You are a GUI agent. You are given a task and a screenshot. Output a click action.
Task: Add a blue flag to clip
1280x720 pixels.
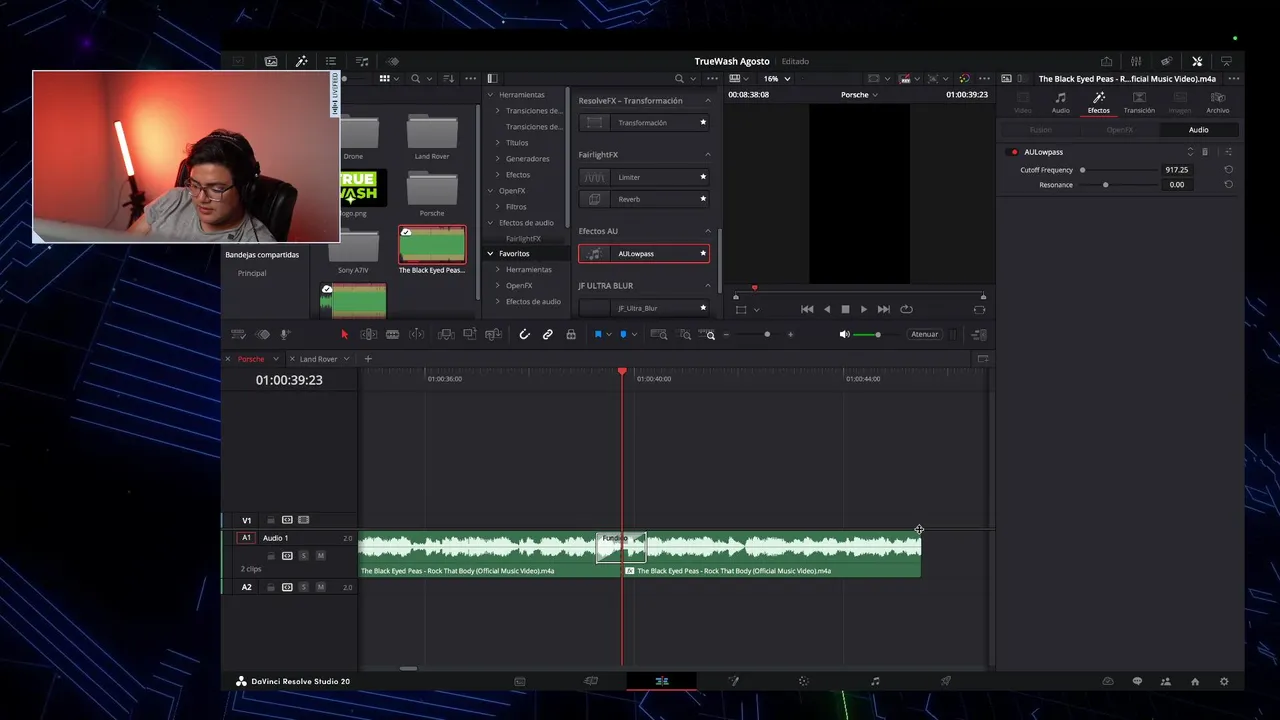pos(598,334)
